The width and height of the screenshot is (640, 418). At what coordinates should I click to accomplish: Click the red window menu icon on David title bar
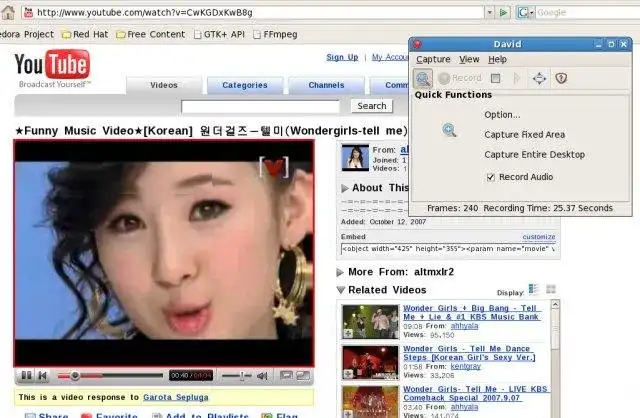click(417, 44)
